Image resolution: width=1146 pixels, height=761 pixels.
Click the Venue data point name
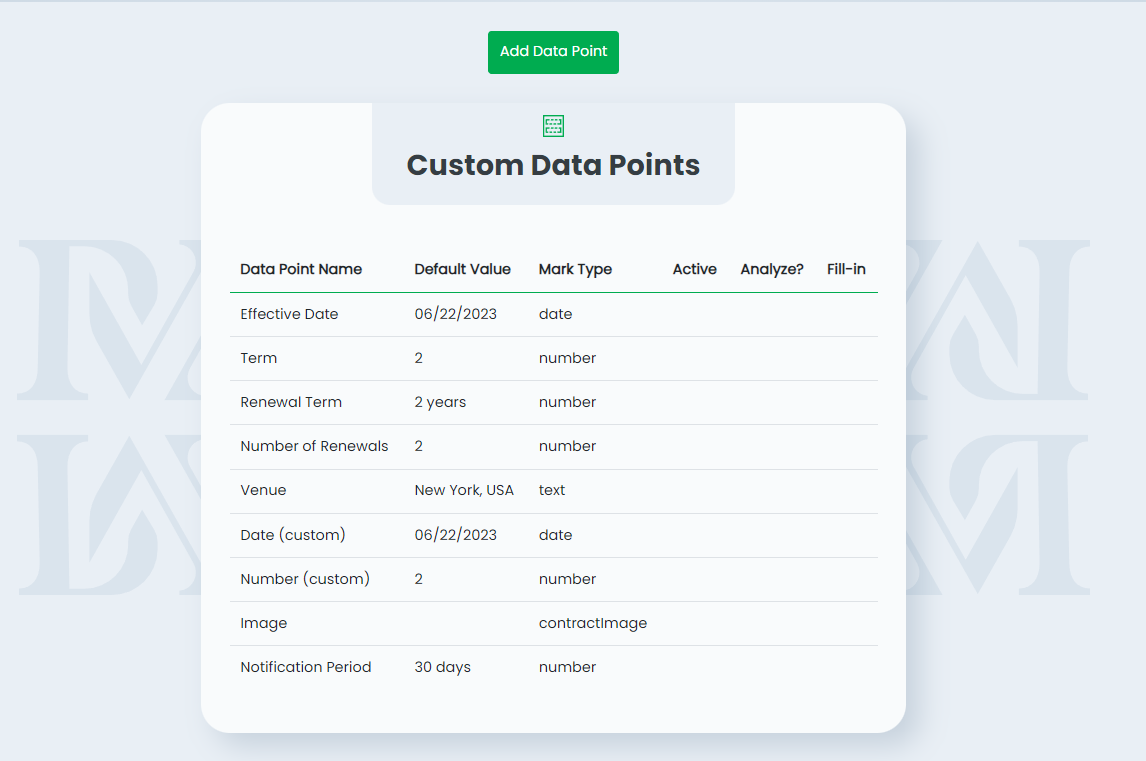pos(263,490)
